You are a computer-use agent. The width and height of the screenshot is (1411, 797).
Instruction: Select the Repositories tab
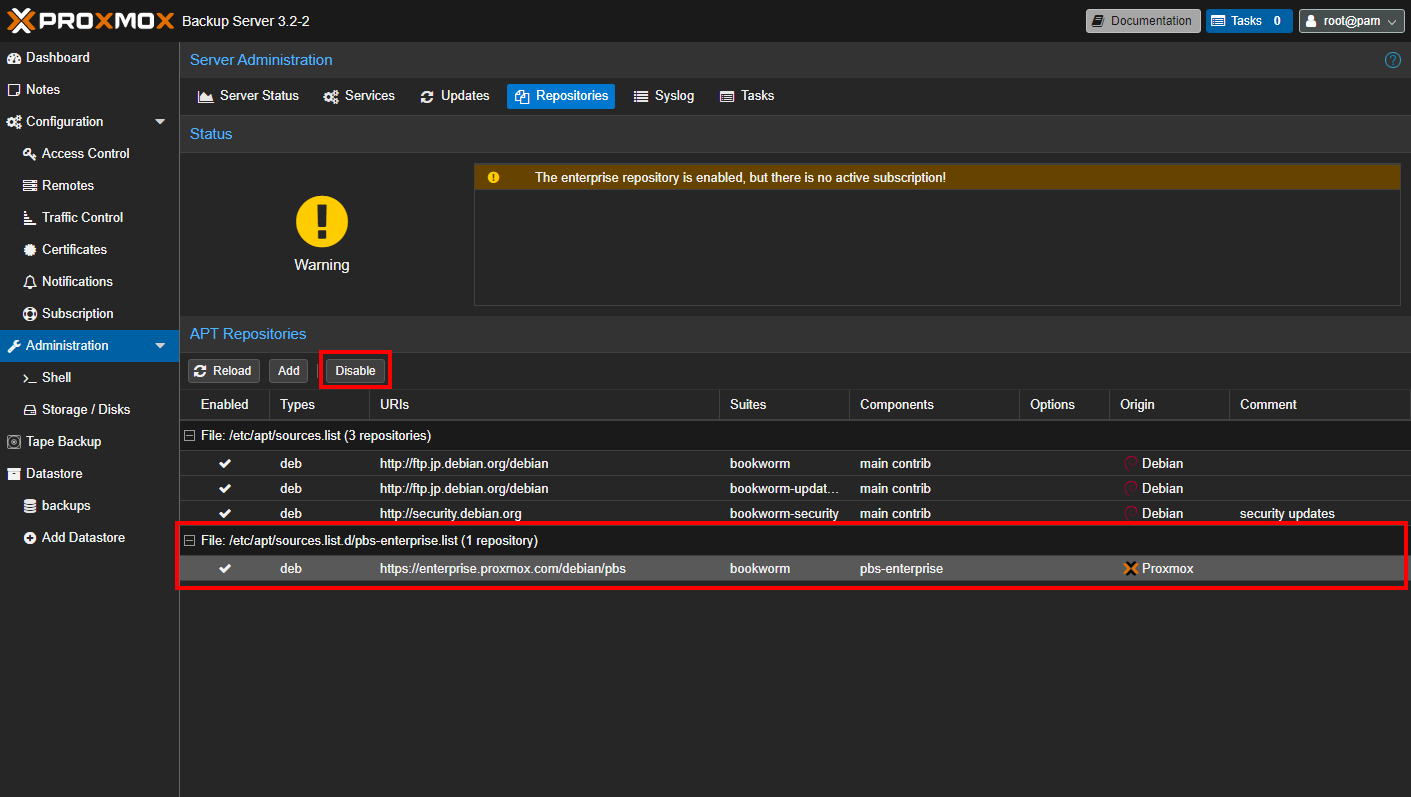click(561, 96)
